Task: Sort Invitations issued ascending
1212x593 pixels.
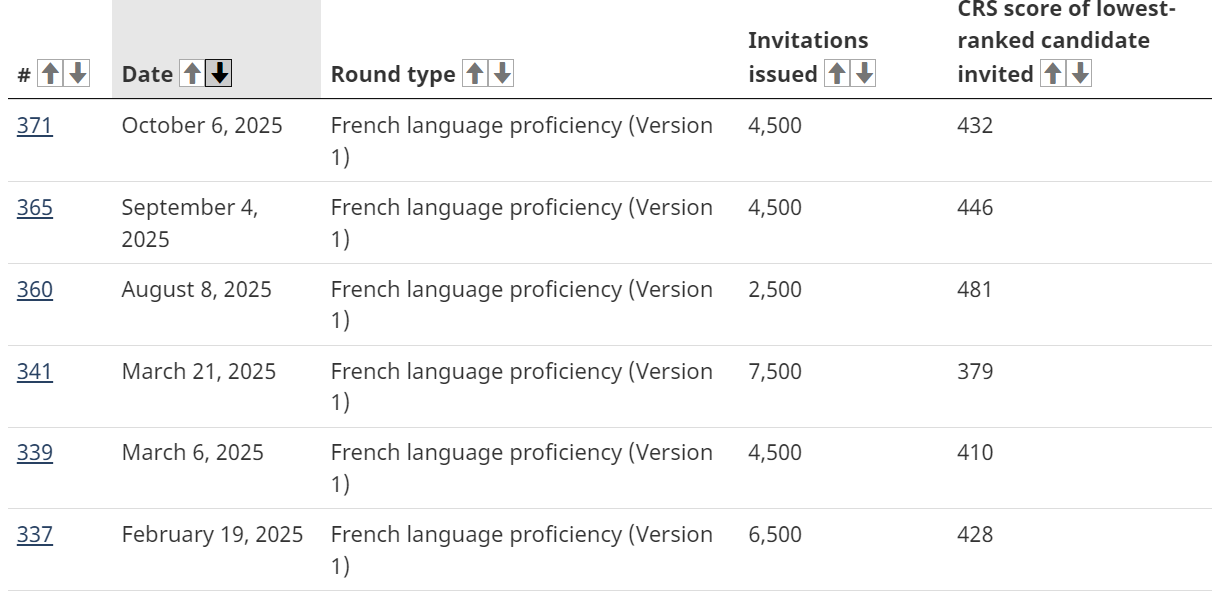Action: [x=837, y=73]
